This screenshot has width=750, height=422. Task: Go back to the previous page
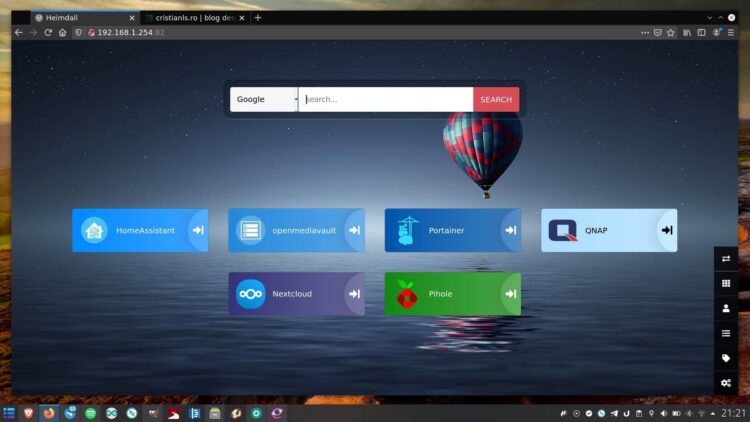[x=19, y=33]
